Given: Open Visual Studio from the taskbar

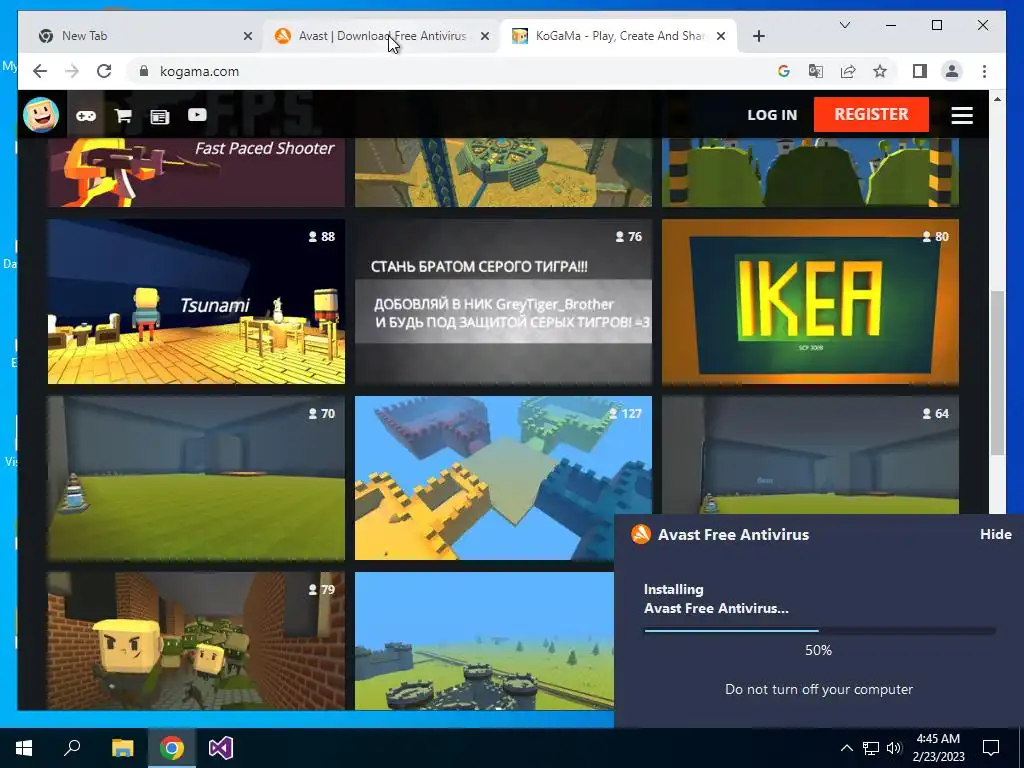Looking at the screenshot, I should (221, 748).
